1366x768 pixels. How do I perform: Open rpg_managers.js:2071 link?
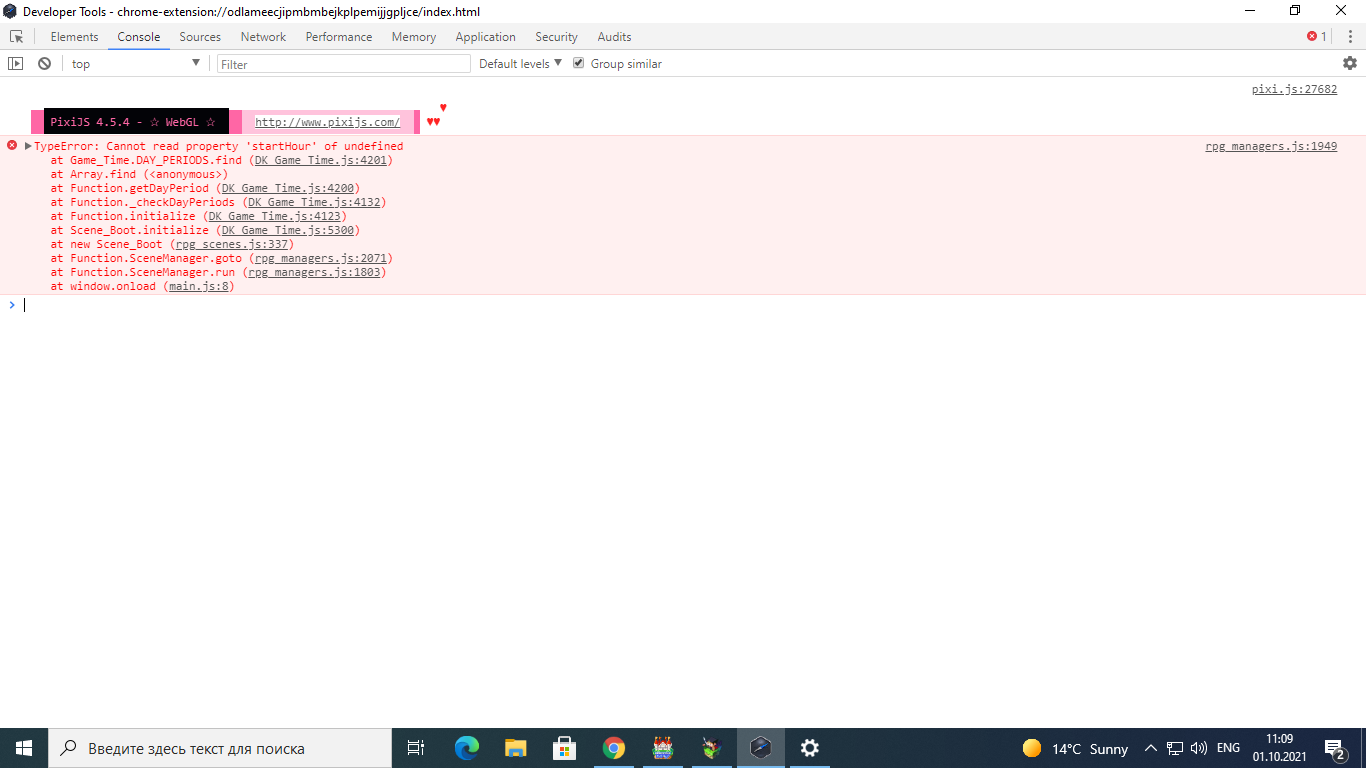[321, 258]
